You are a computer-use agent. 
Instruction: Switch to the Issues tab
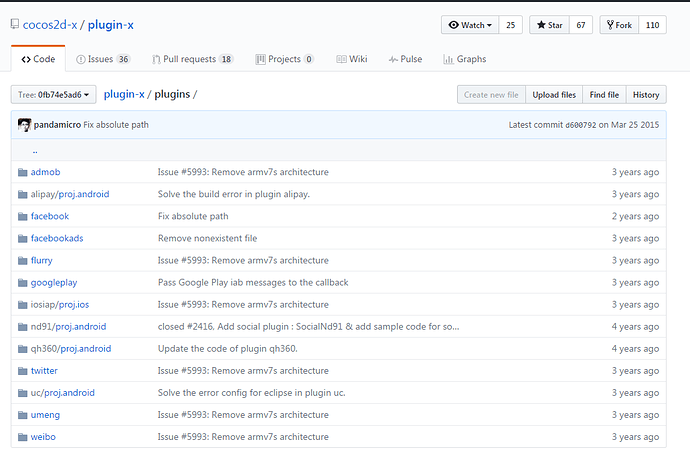click(x=108, y=59)
